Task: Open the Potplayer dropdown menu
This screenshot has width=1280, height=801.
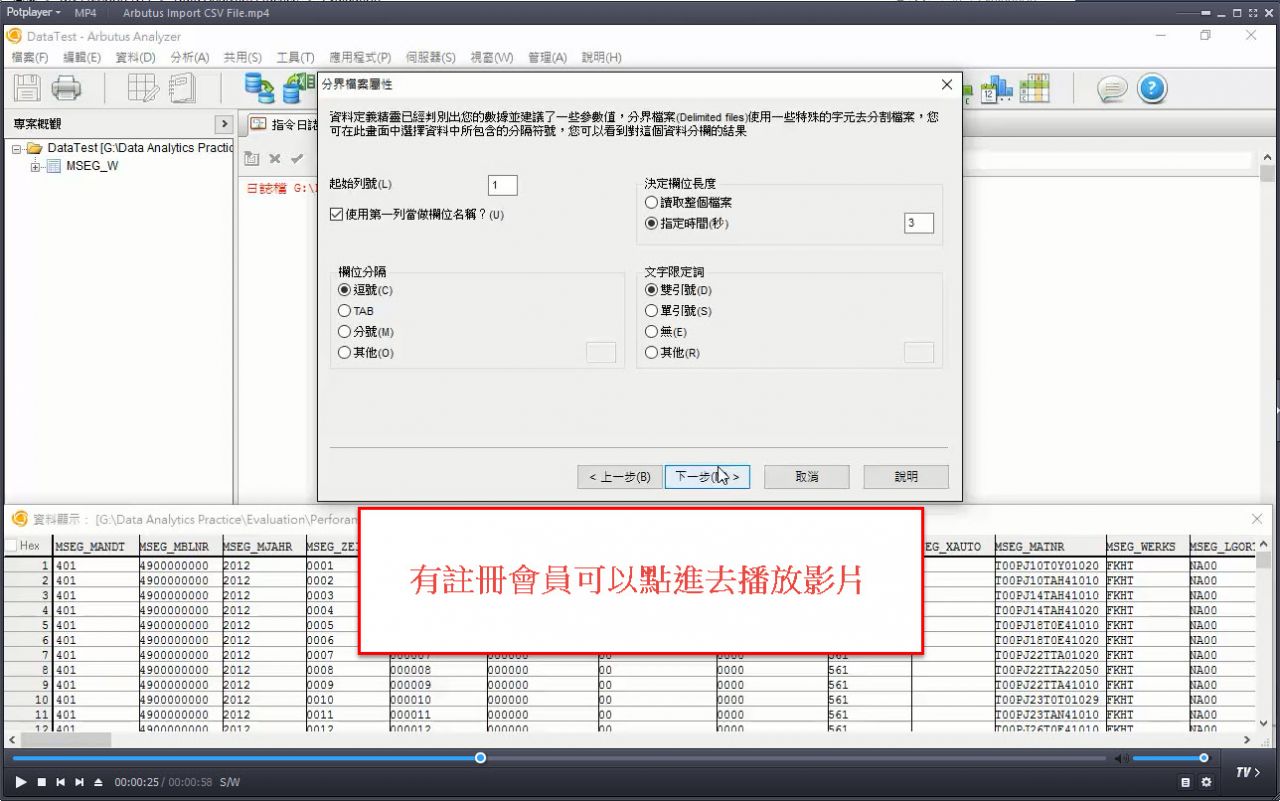Action: (34, 13)
